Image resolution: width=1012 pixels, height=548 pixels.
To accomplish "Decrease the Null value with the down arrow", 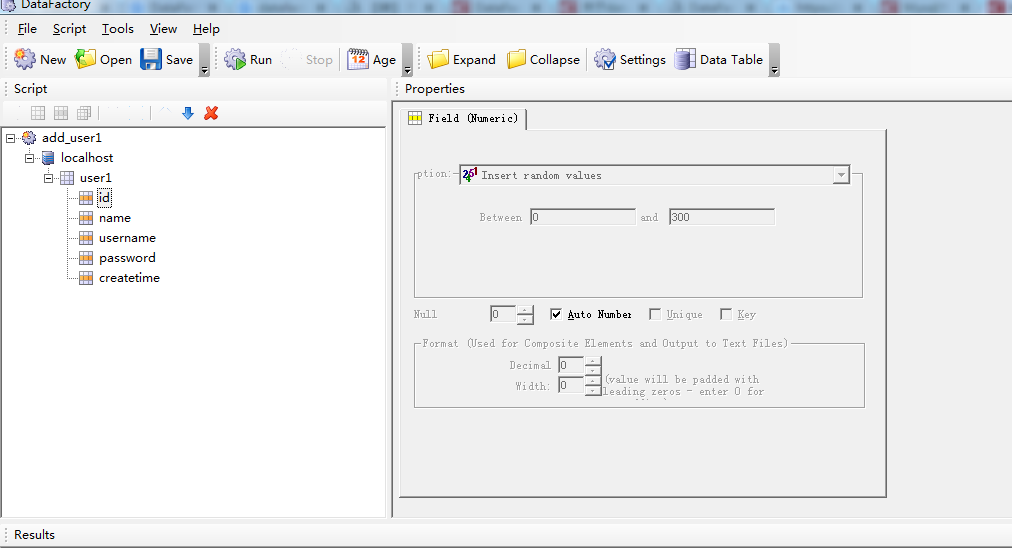I will click(525, 319).
